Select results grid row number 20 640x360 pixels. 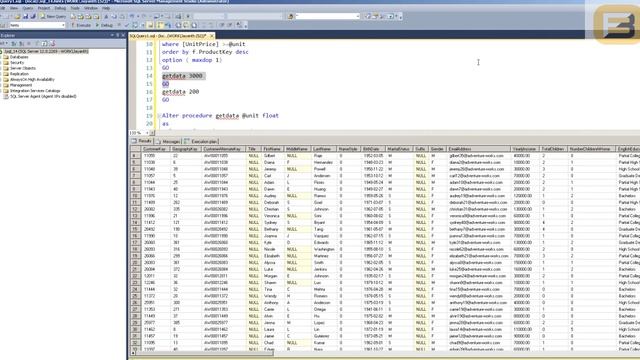[x=135, y=263]
